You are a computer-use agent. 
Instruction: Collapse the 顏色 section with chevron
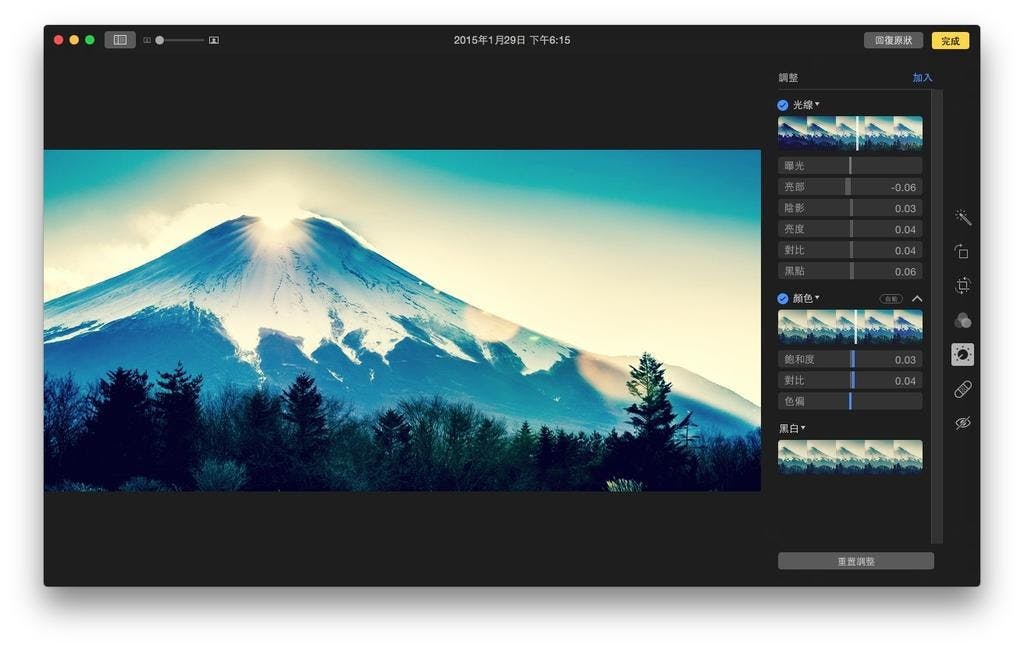pyautogui.click(x=917, y=298)
